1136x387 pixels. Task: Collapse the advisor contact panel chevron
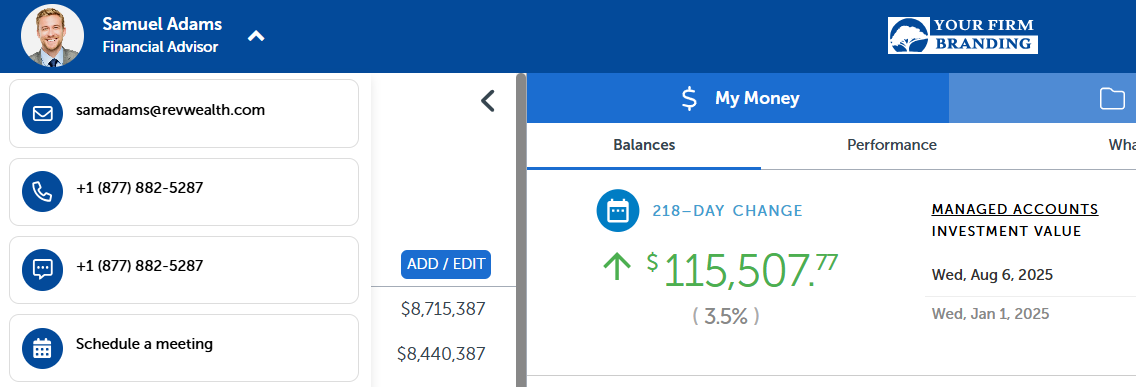point(256,36)
